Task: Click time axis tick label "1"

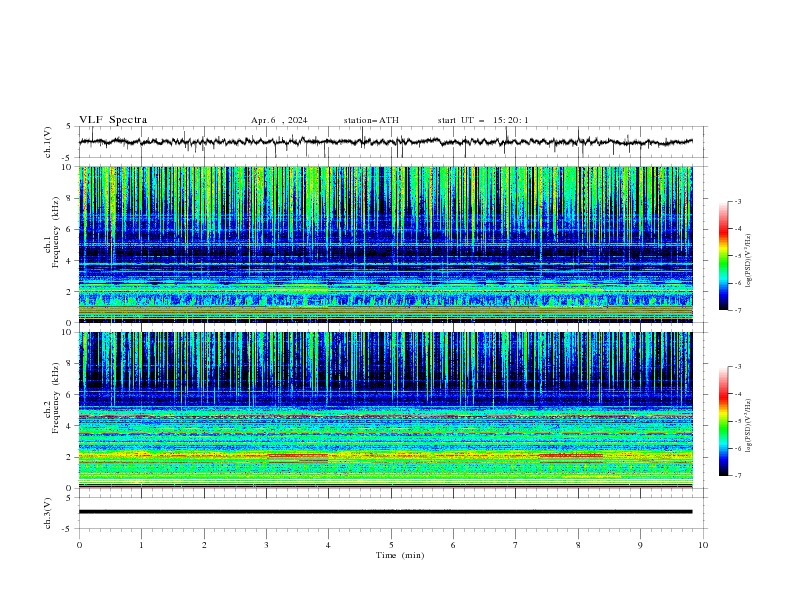Action: coord(141,545)
